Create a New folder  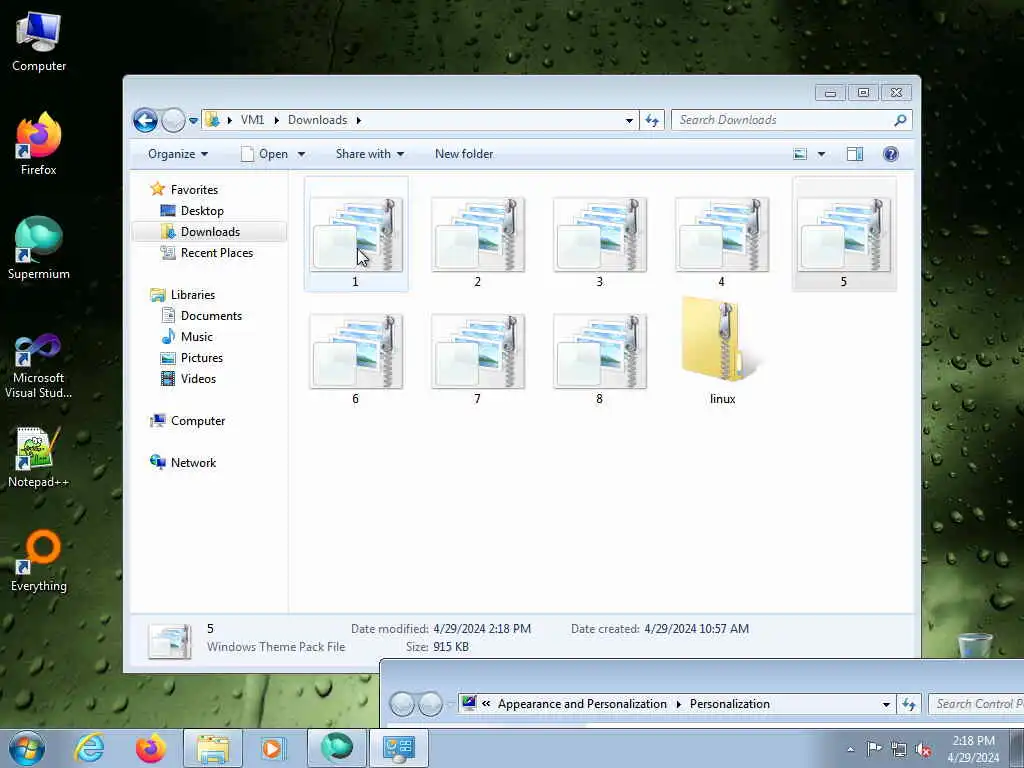[x=464, y=154]
